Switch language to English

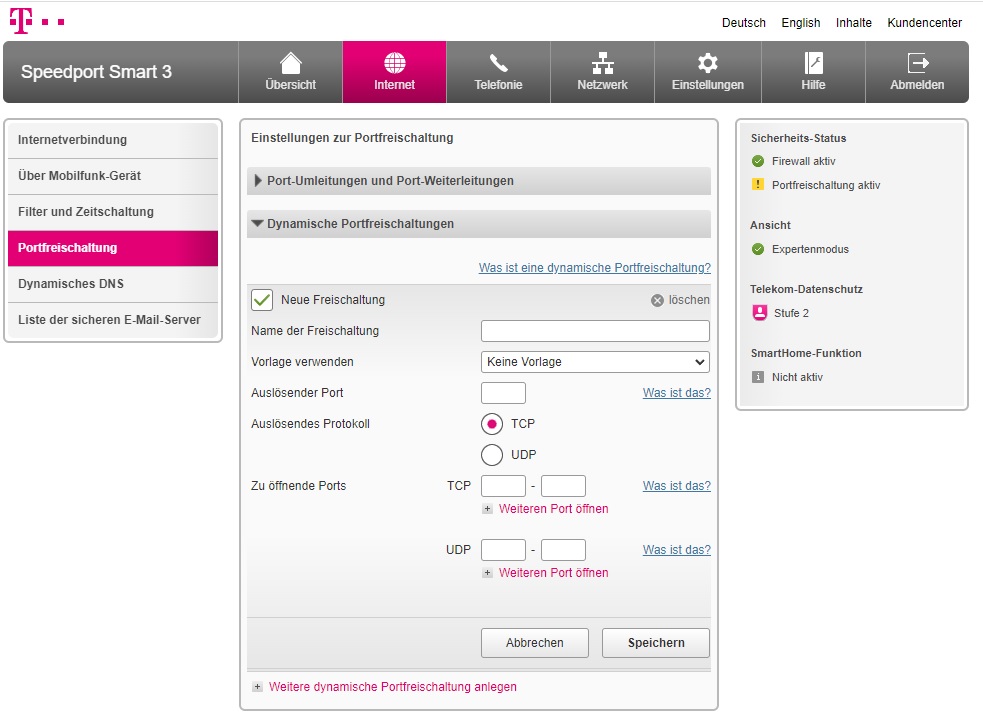click(801, 23)
